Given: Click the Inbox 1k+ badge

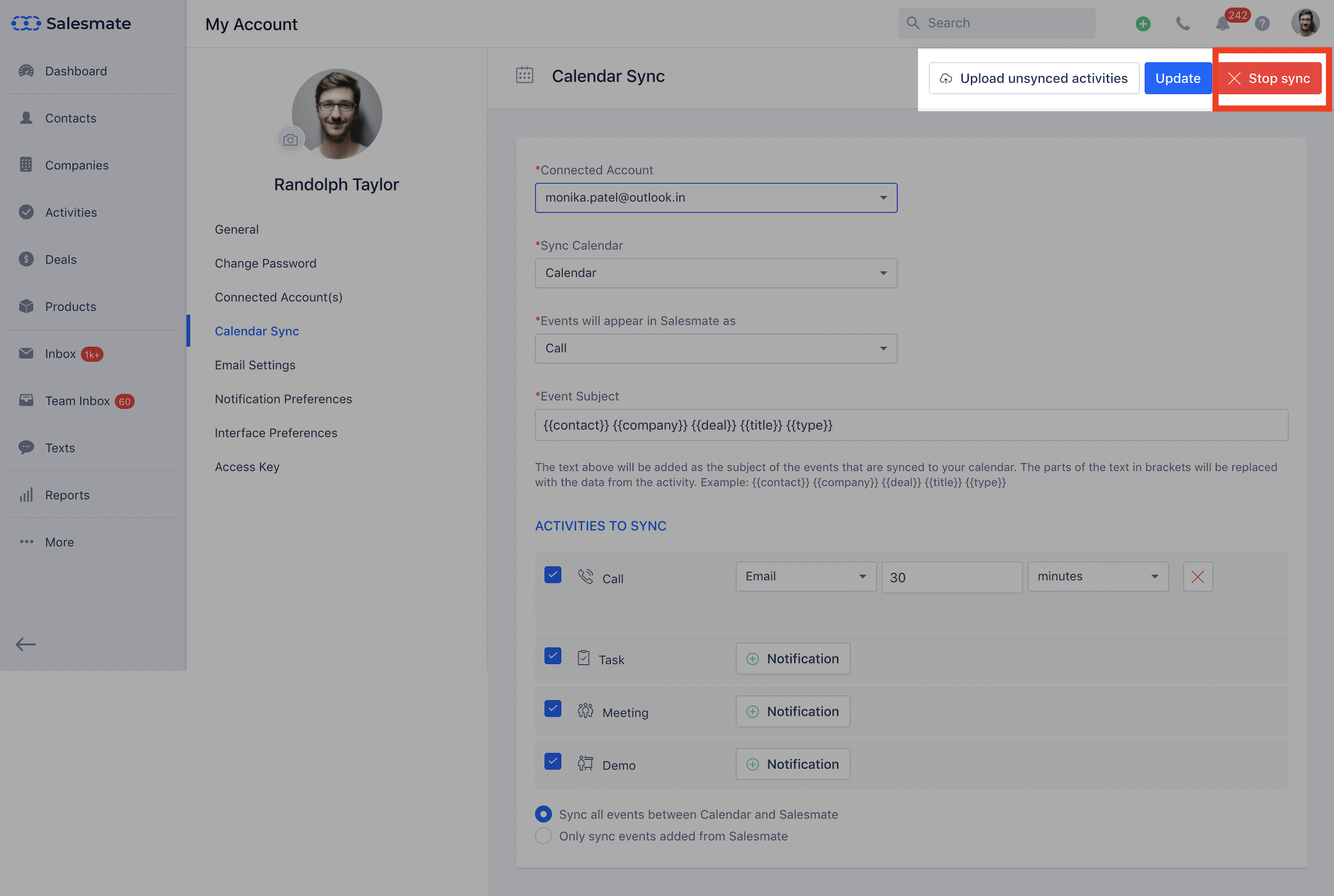Looking at the screenshot, I should 92,354.
